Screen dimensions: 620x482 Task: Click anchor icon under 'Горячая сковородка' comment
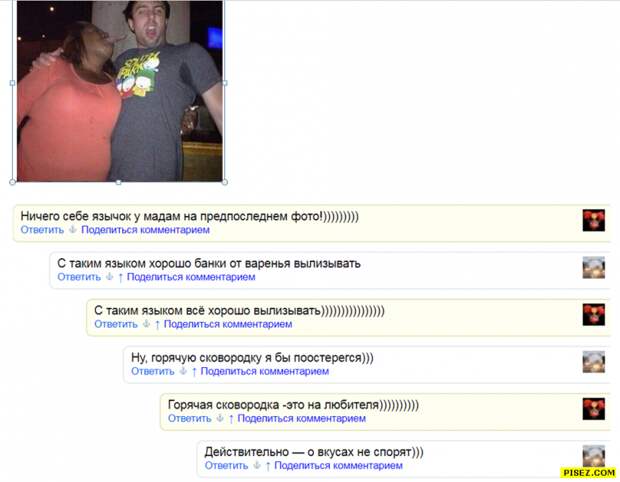click(220, 418)
